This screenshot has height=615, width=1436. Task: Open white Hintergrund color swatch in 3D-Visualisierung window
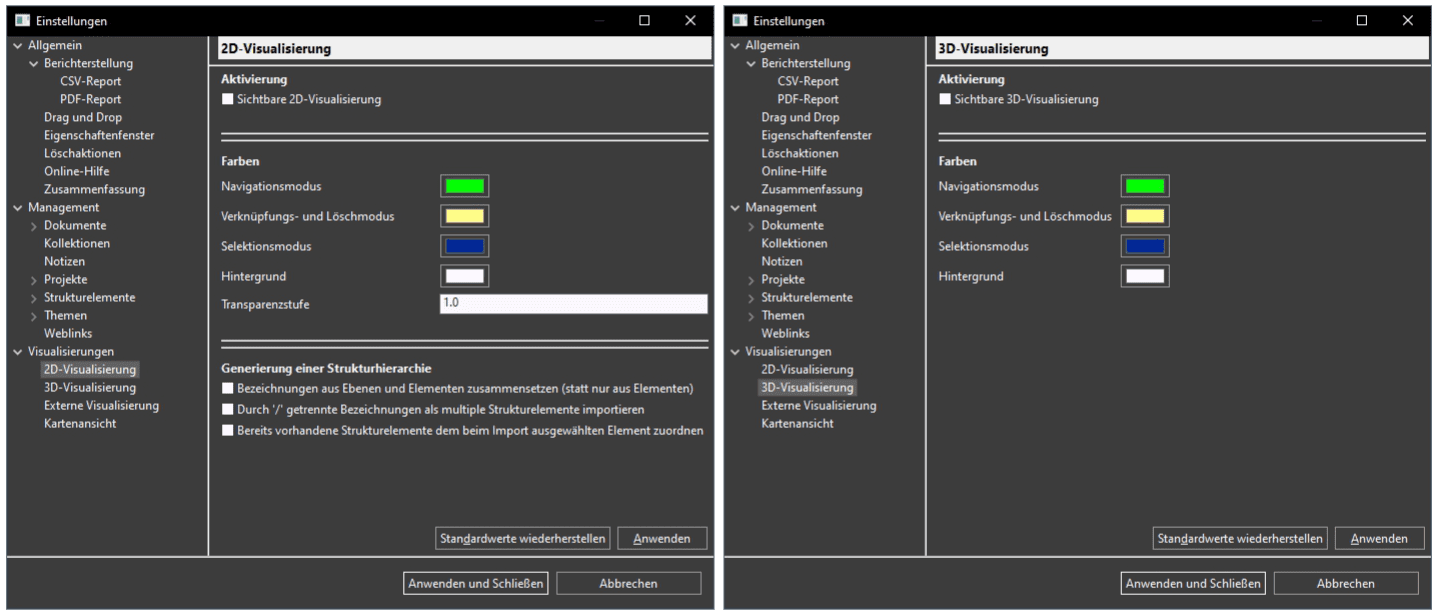click(x=1145, y=276)
